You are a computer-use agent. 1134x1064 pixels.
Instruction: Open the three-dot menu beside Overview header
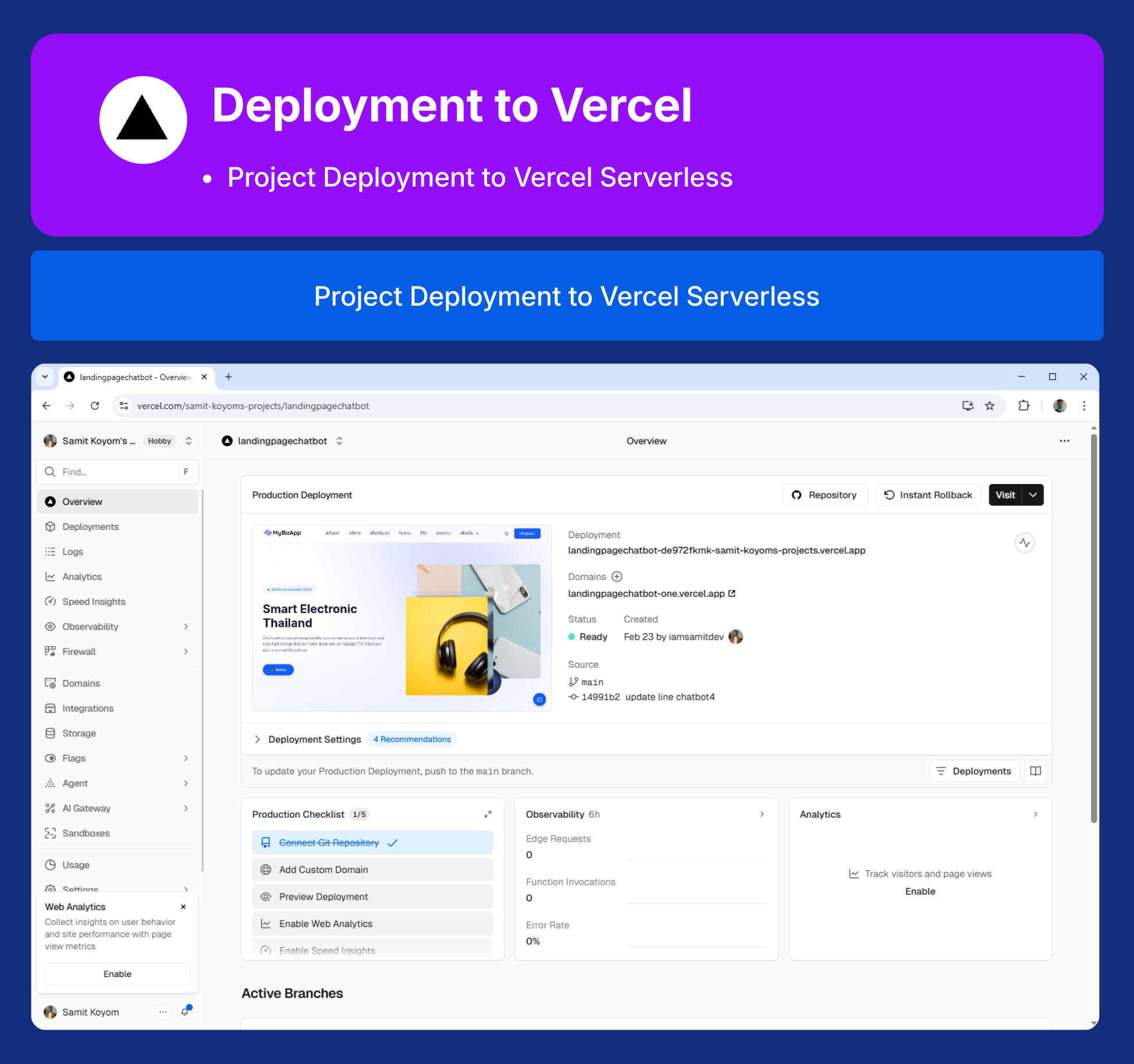point(1064,441)
